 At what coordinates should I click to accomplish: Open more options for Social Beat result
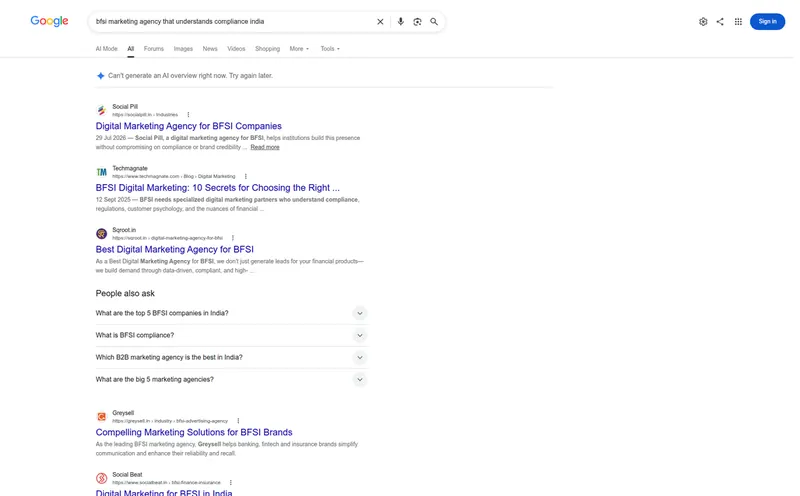click(231, 483)
